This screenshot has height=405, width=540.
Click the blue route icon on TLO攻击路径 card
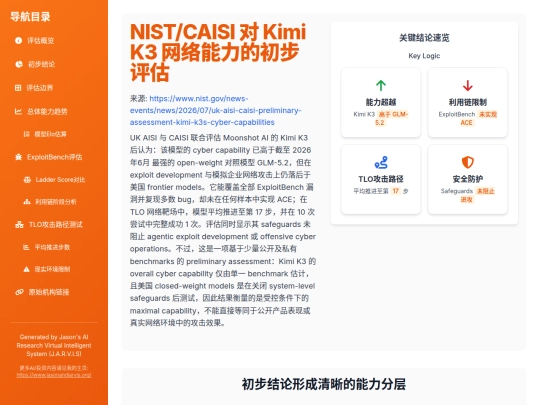381,162
